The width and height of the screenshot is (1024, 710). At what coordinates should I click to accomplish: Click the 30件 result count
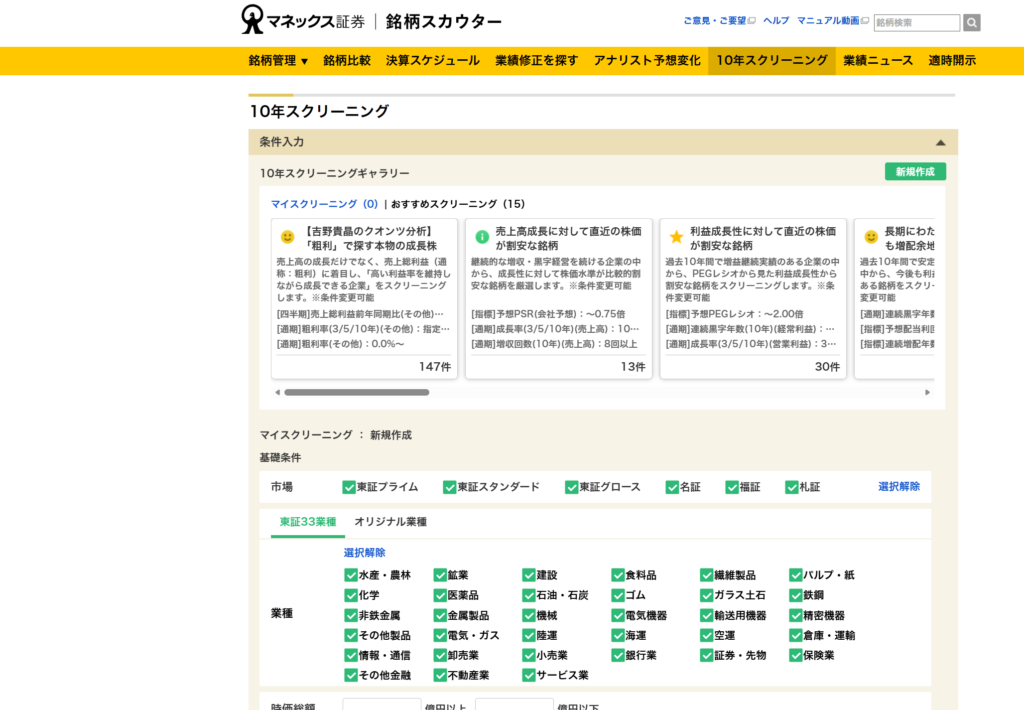[x=827, y=367]
